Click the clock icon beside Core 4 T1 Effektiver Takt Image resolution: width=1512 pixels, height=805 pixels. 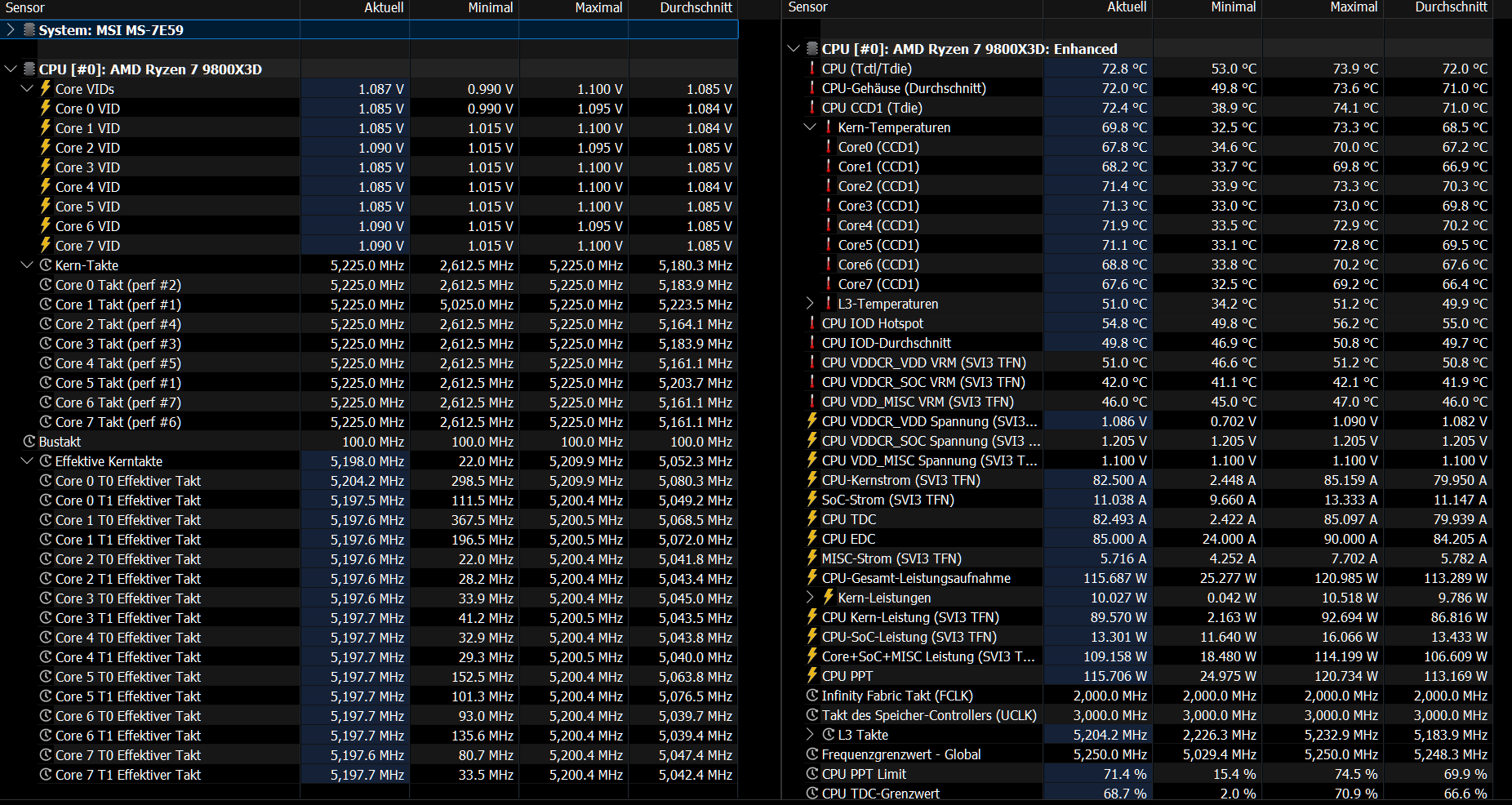tap(46, 657)
